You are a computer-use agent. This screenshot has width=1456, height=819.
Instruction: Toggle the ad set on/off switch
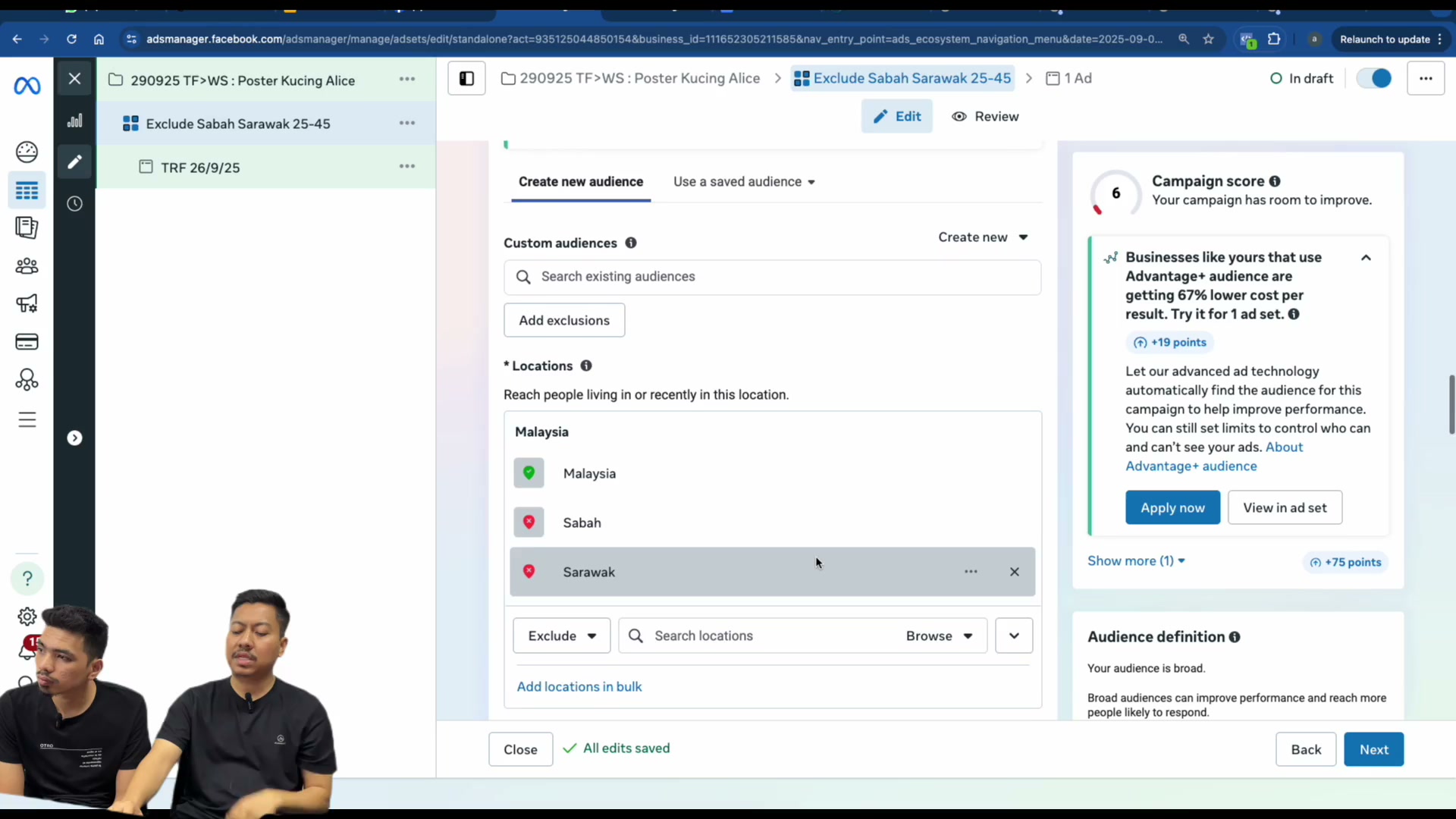coord(1374,78)
